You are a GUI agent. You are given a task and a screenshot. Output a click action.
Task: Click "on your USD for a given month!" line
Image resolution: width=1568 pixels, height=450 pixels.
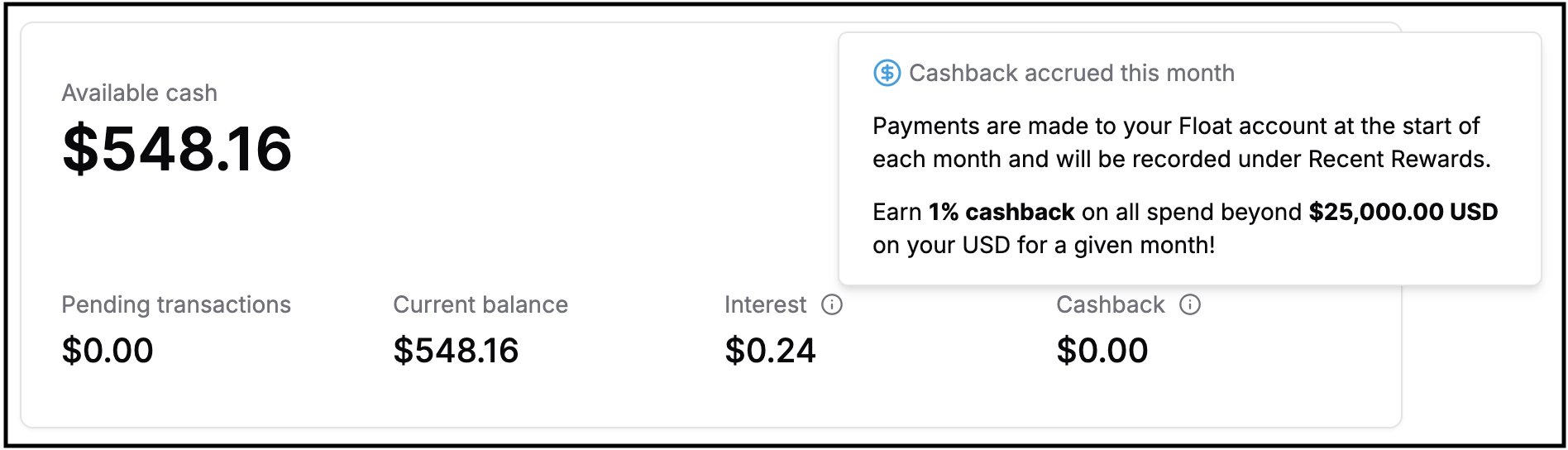tap(1044, 246)
